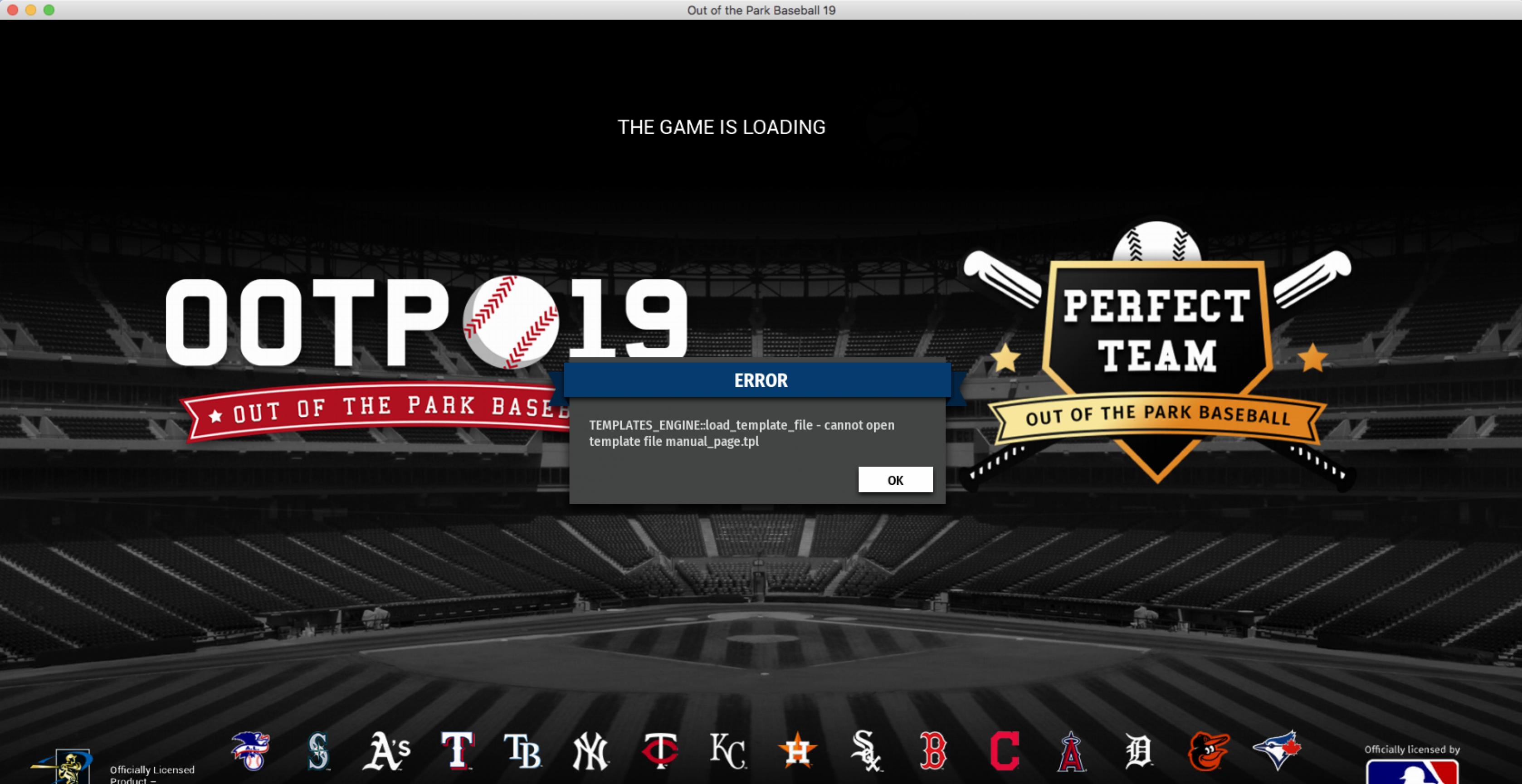Click the Houston Astros star logo
This screenshot has width=1522, height=784.
click(797, 750)
